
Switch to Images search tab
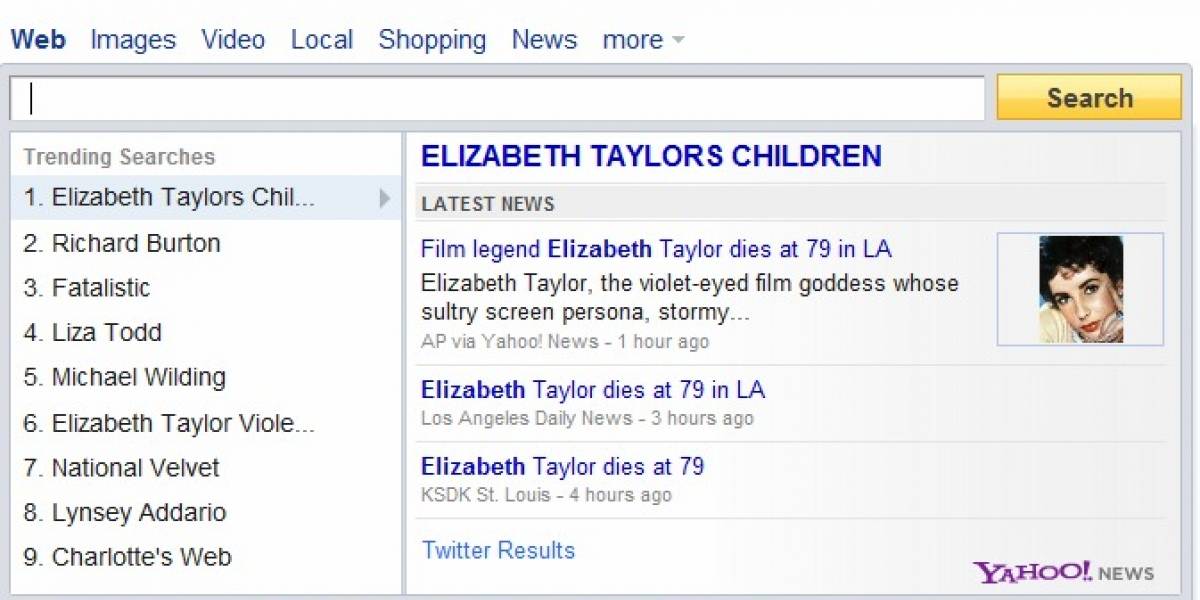(x=133, y=40)
